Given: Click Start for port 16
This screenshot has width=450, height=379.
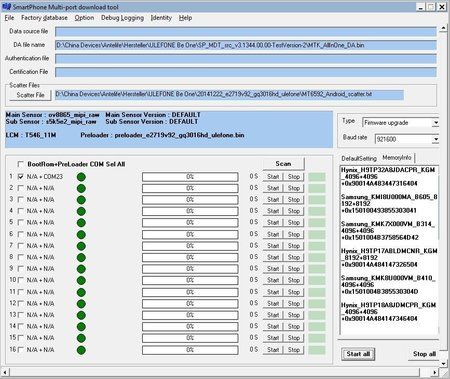Looking at the screenshot, I should [273, 350].
